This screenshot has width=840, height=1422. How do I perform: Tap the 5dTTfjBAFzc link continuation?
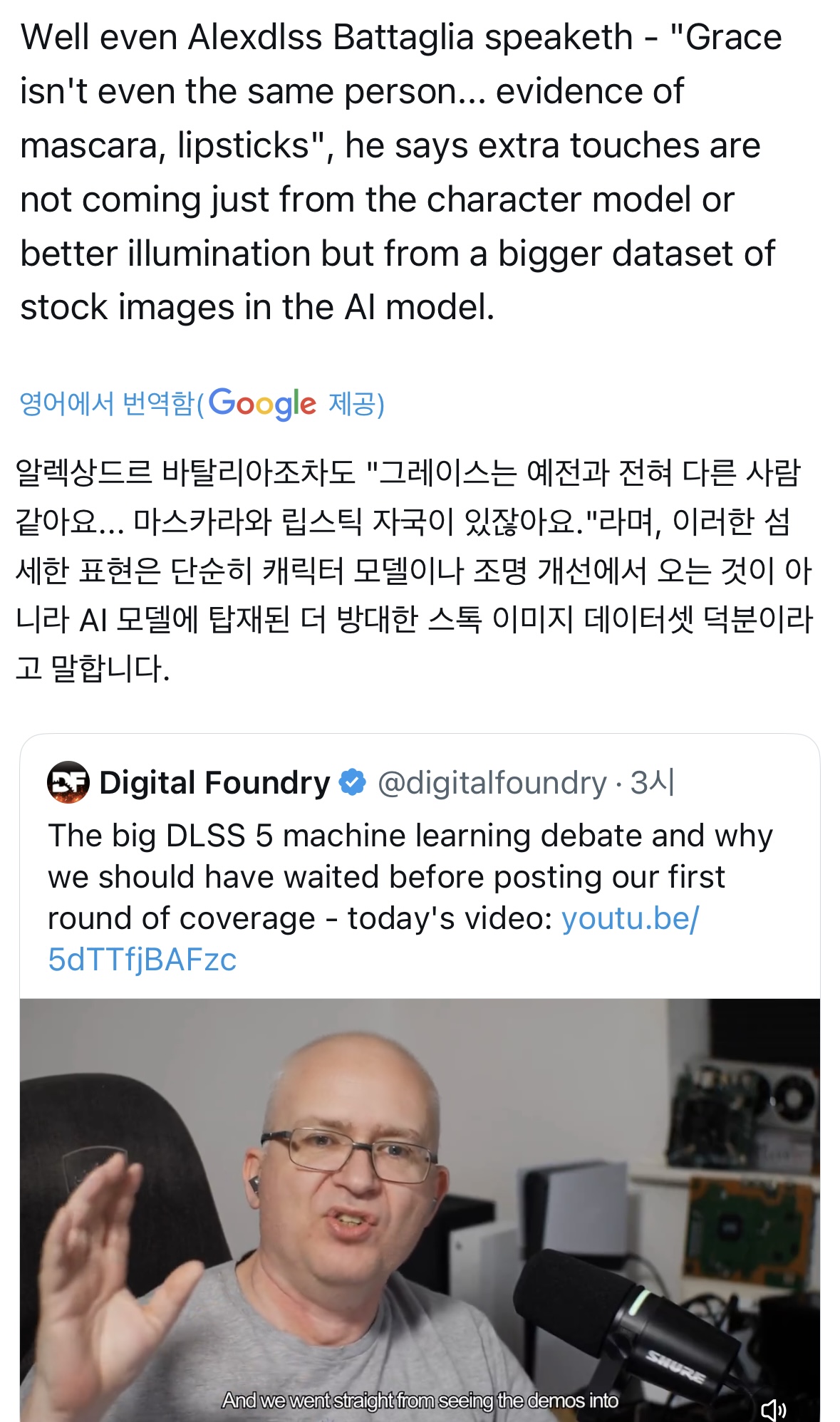pos(142,960)
